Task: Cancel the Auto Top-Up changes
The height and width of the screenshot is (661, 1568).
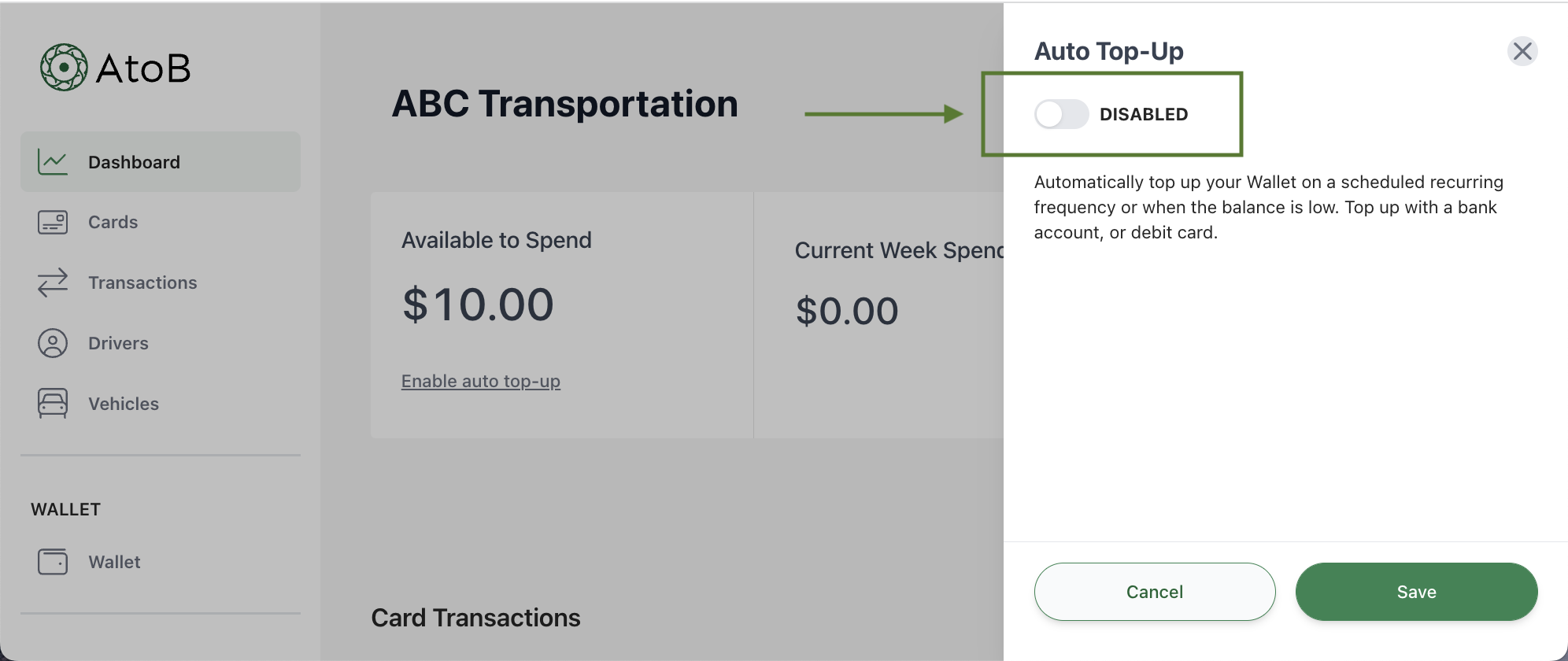Action: coord(1154,591)
